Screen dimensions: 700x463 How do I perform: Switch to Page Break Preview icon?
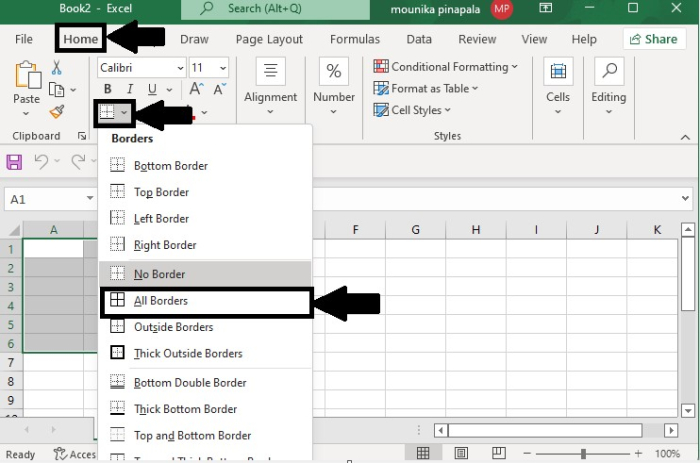click(499, 453)
